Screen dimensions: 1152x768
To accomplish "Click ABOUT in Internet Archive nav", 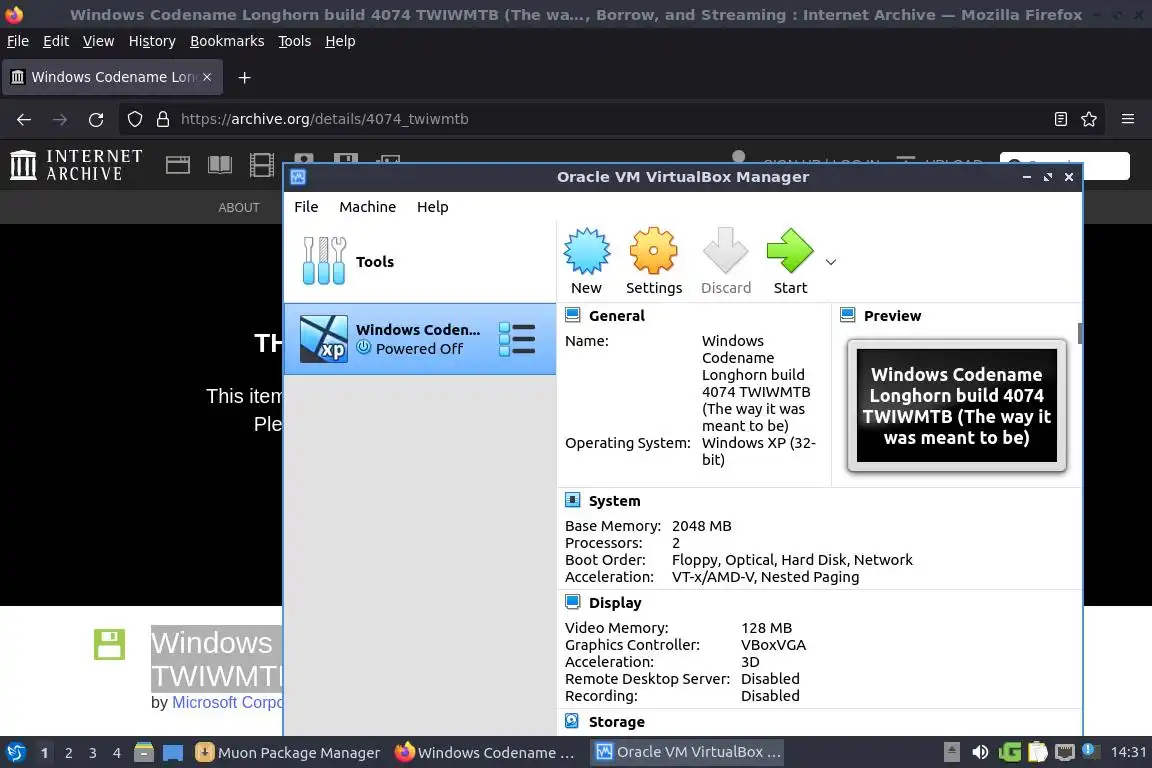I will point(239,208).
